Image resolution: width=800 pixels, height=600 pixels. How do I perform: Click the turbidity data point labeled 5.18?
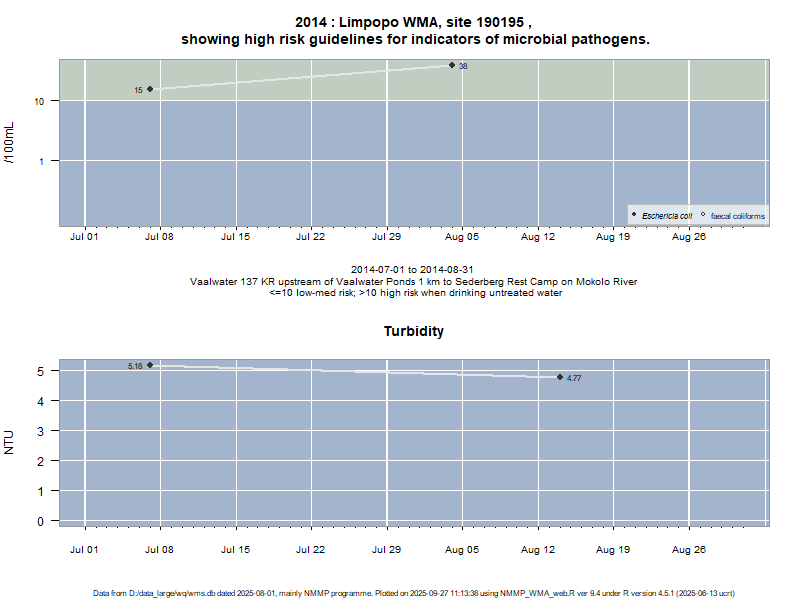pyautogui.click(x=150, y=365)
